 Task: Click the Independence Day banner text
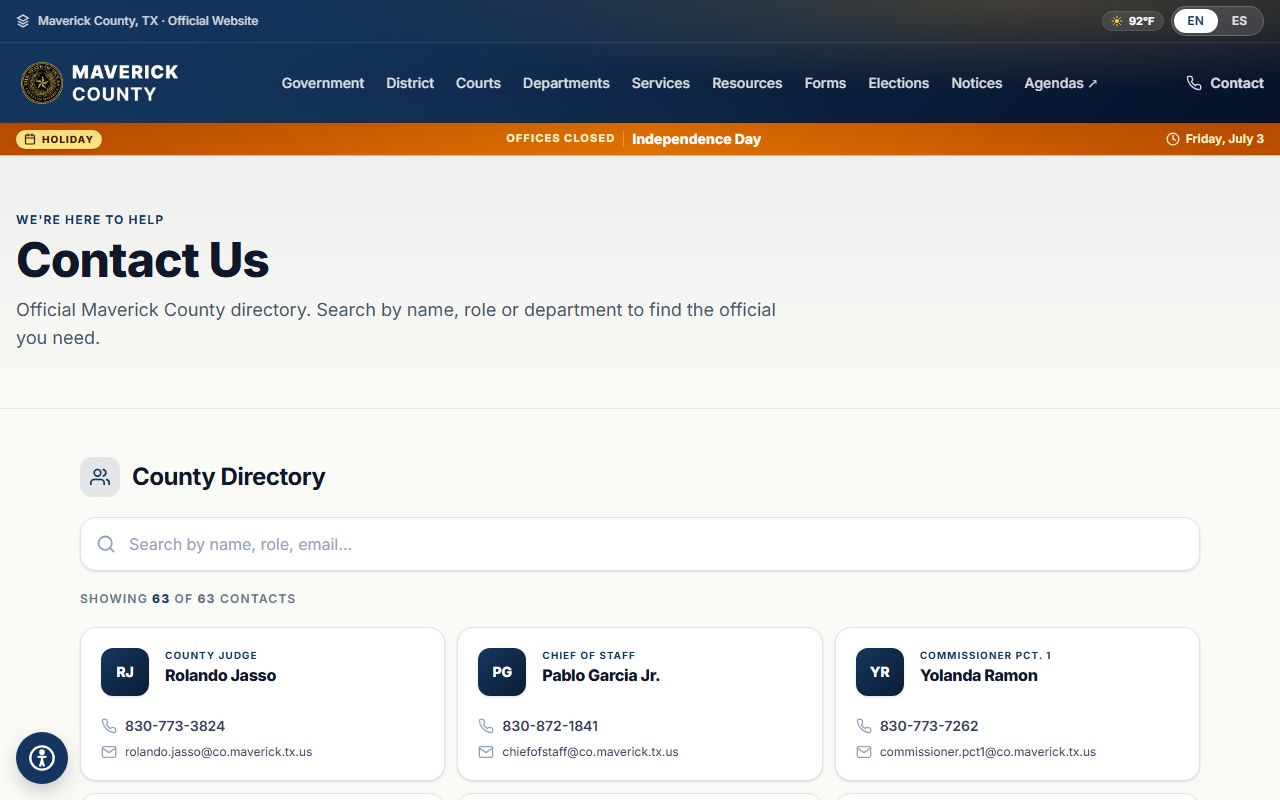pos(696,139)
